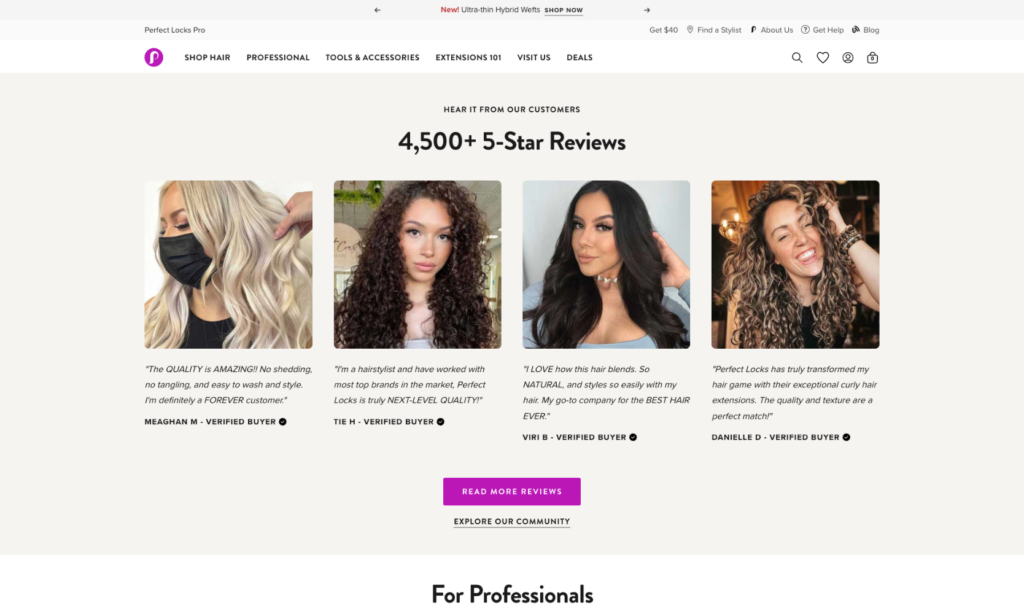
Task: Click the Read More Reviews button
Action: [512, 491]
